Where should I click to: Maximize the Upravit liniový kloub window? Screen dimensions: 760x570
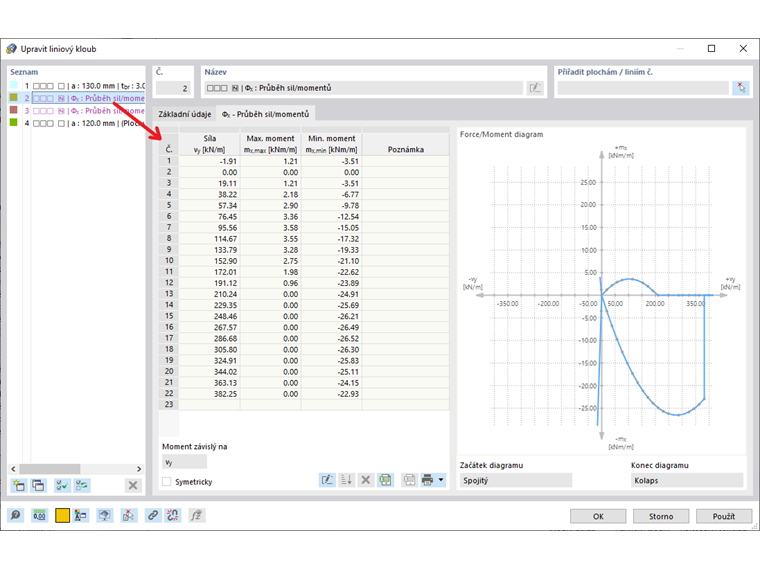pyautogui.click(x=711, y=48)
